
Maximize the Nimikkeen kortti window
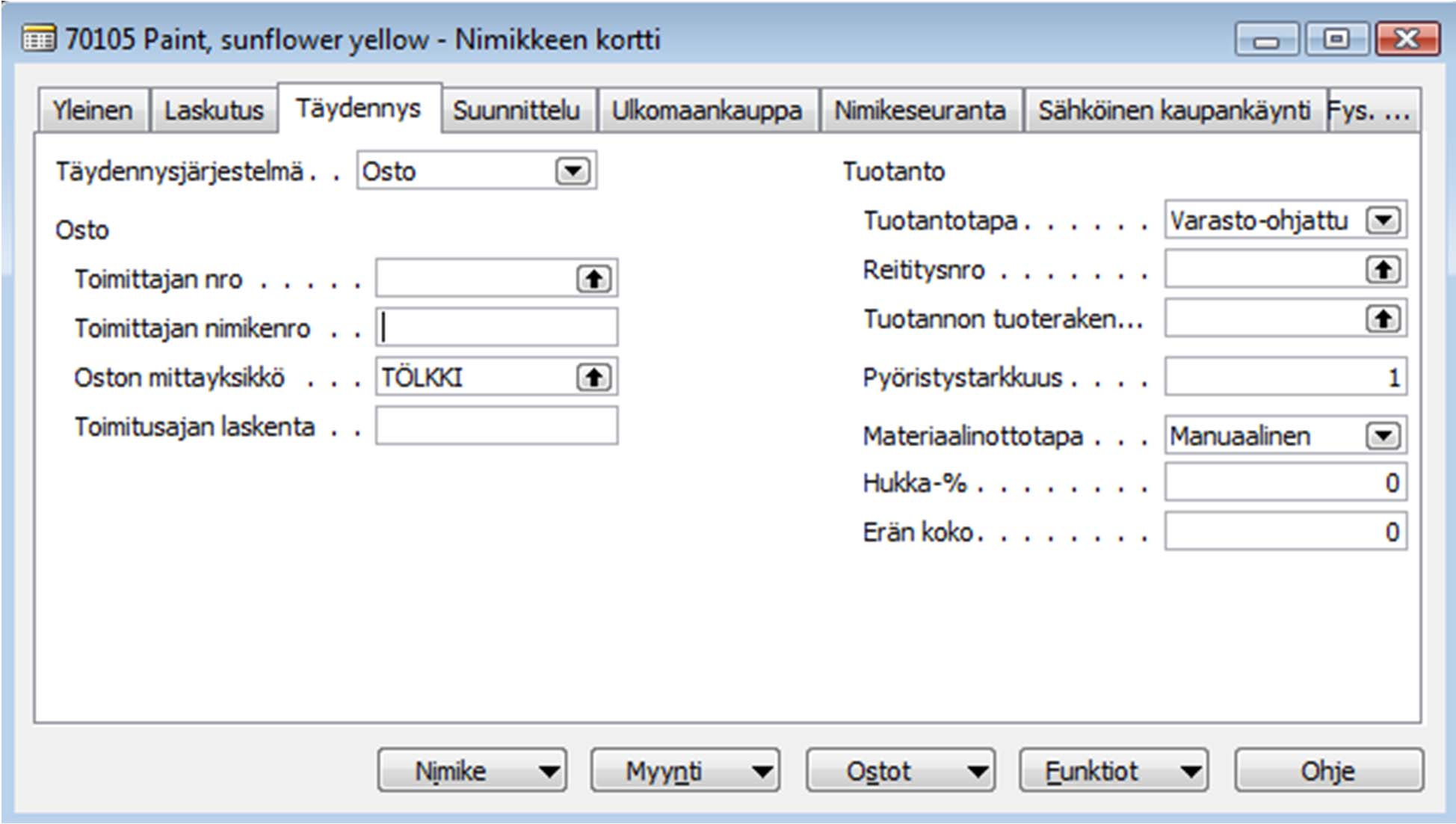[1336, 39]
